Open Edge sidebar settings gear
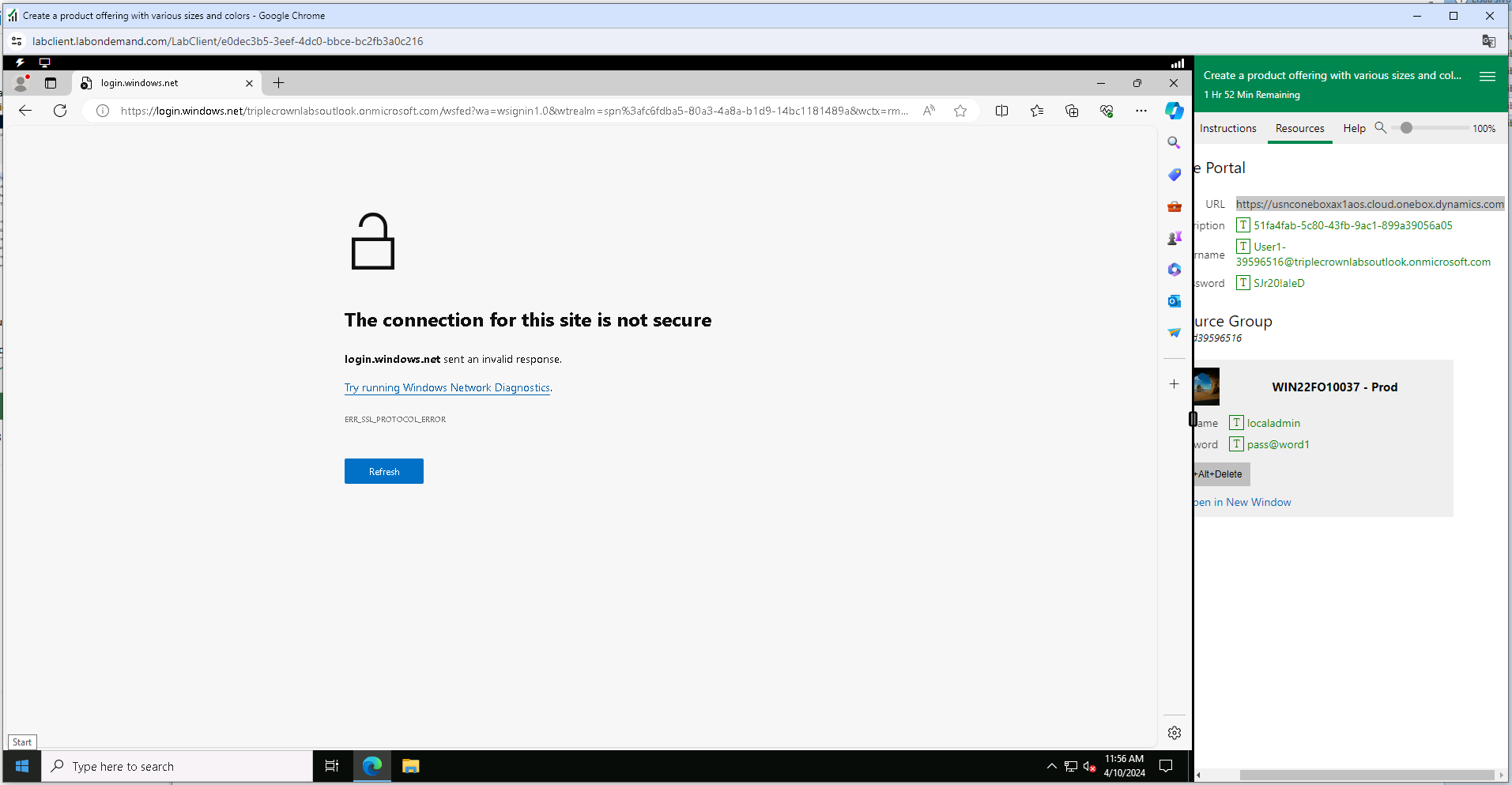 (x=1175, y=733)
